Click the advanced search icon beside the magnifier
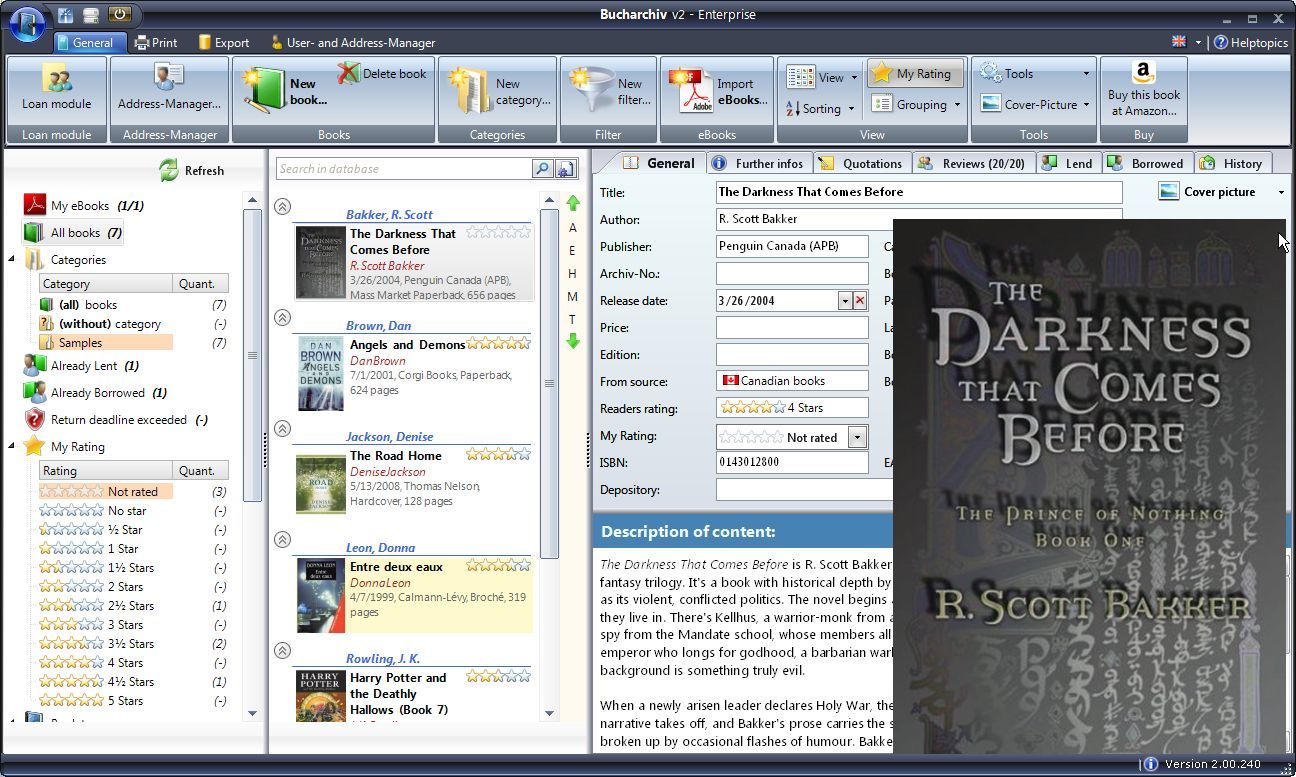Image resolution: width=1296 pixels, height=777 pixels. coord(566,169)
